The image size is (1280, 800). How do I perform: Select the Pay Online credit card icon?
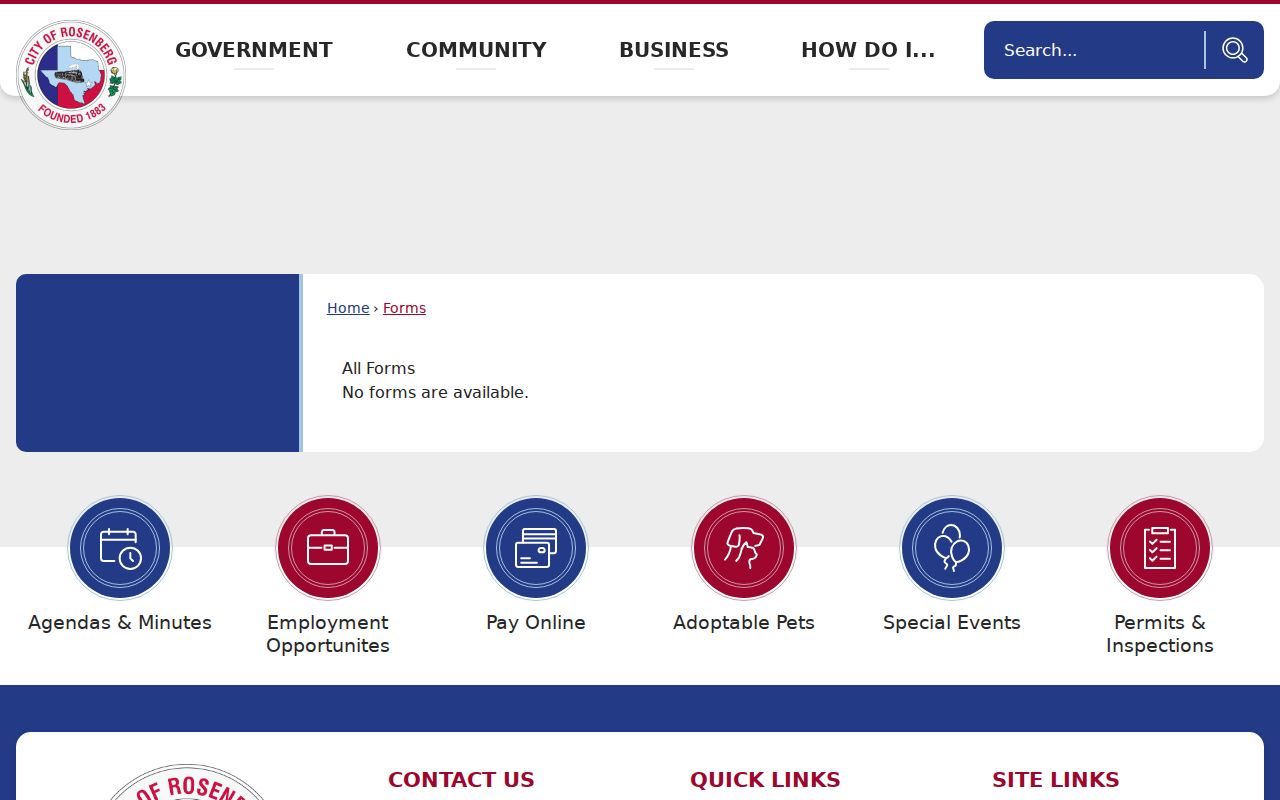pyautogui.click(x=536, y=548)
